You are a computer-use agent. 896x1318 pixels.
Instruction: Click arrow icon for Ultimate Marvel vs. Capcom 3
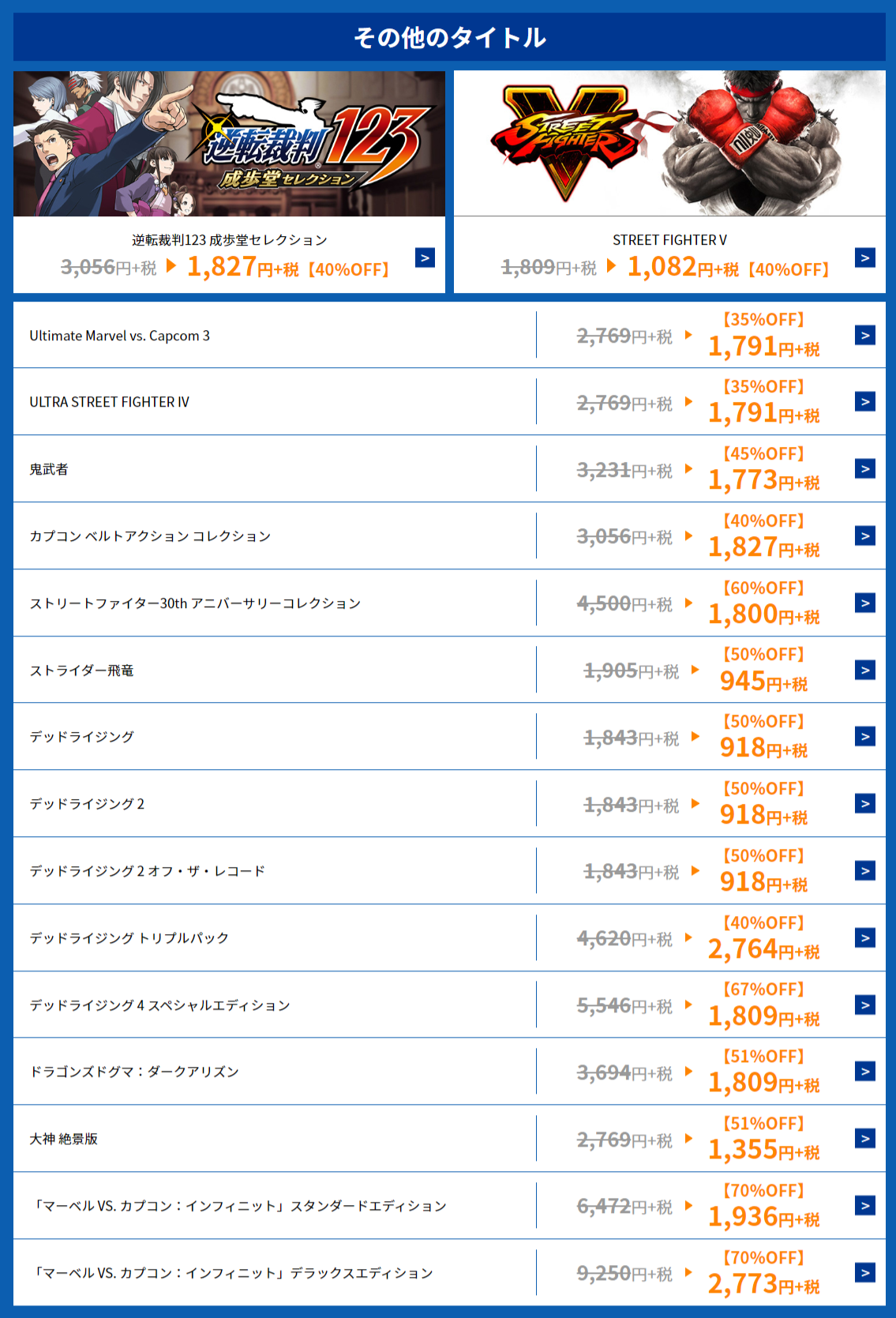(x=864, y=336)
